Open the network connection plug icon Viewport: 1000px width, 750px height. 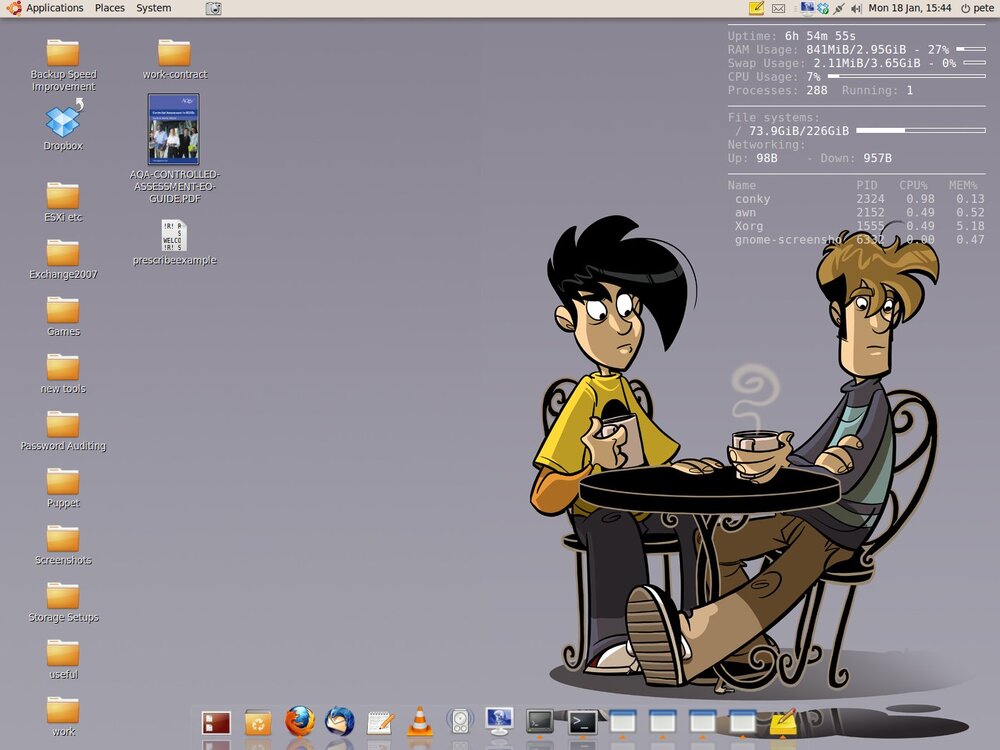point(839,9)
